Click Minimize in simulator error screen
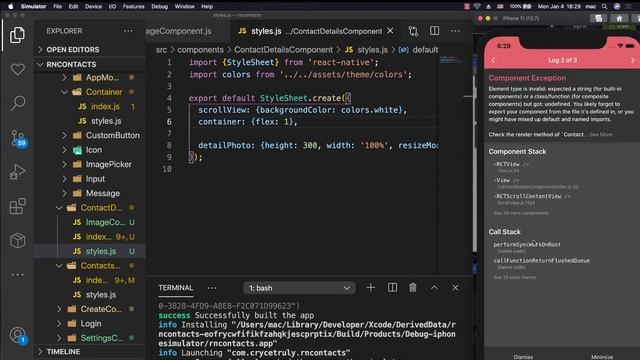The height and width of the screenshot is (360, 640). (602, 357)
